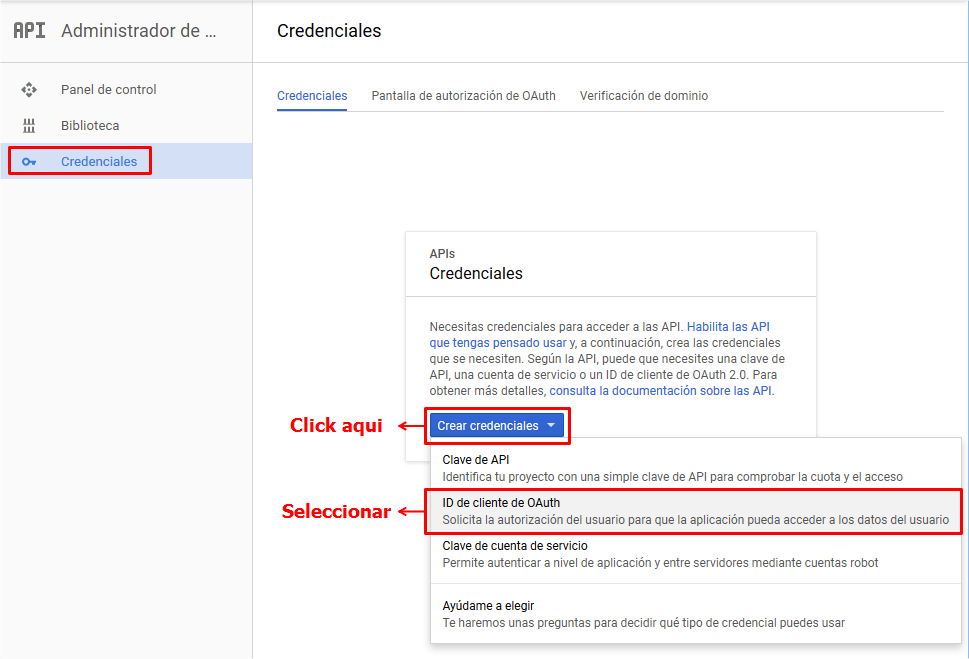Open Panel de control in the sidebar
Screen dimensions: 969x659
coord(108,90)
